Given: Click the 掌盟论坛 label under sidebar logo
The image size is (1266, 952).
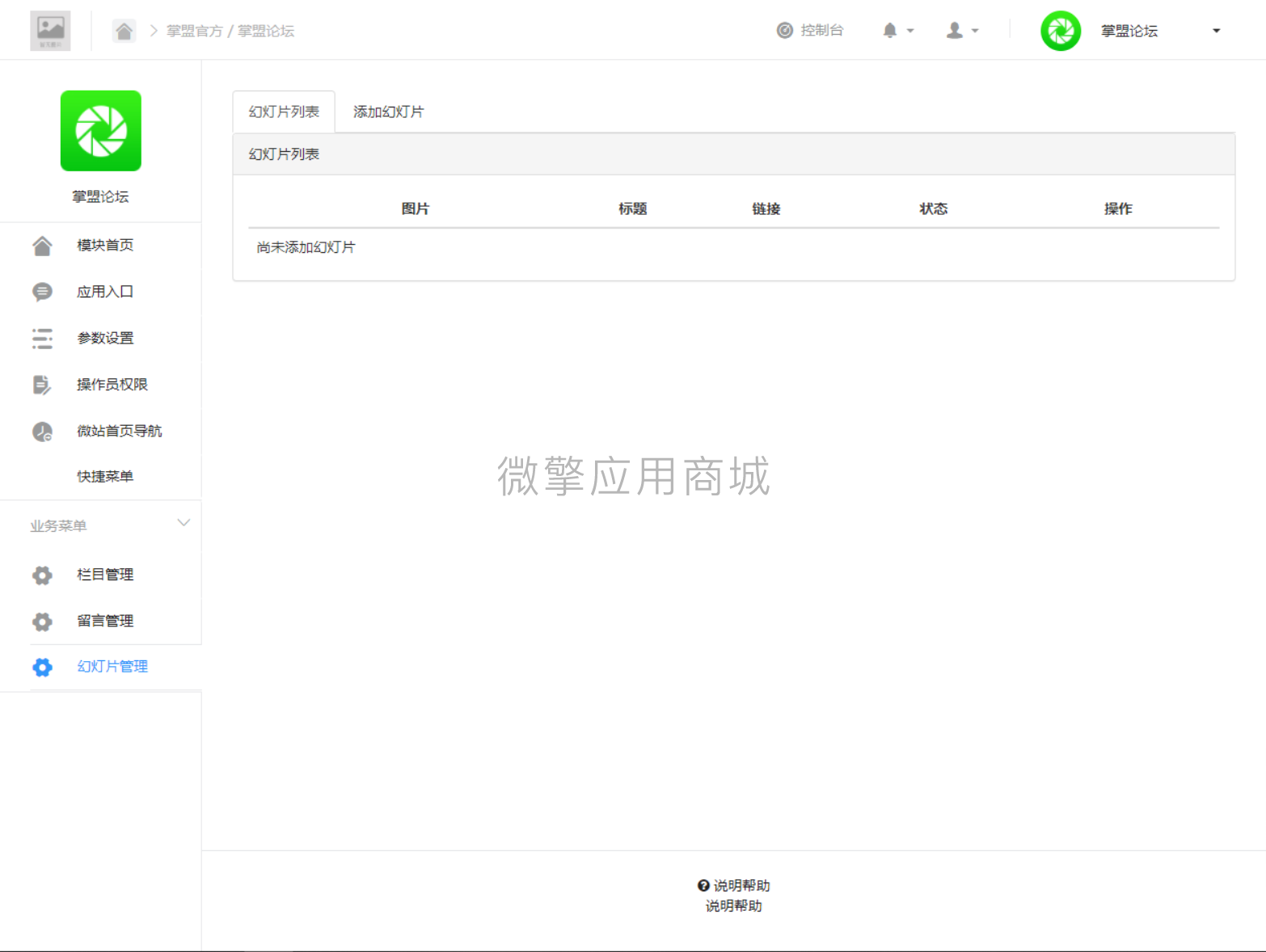Looking at the screenshot, I should click(x=100, y=196).
